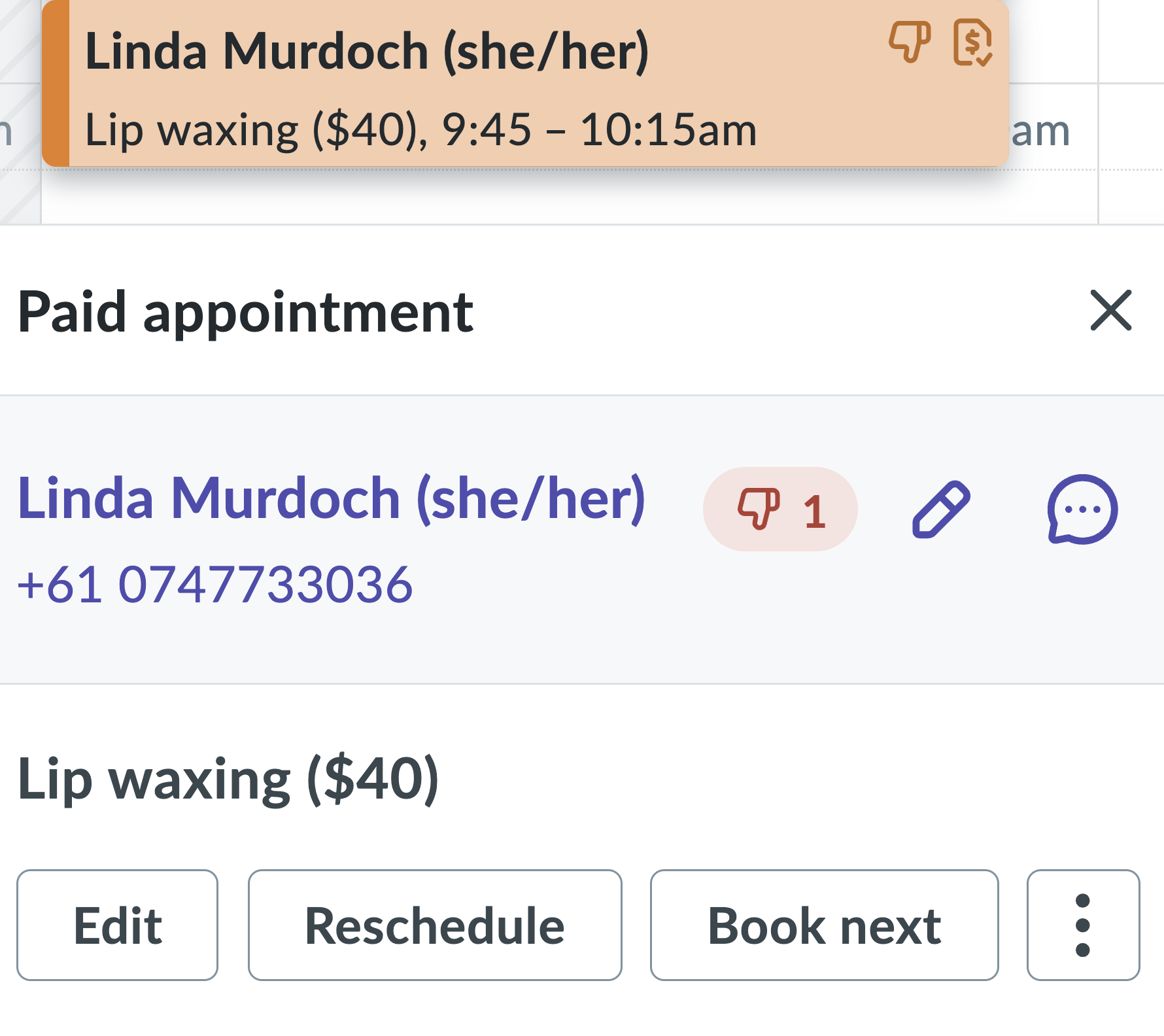Call the phone number +61 0747733036

point(215,584)
